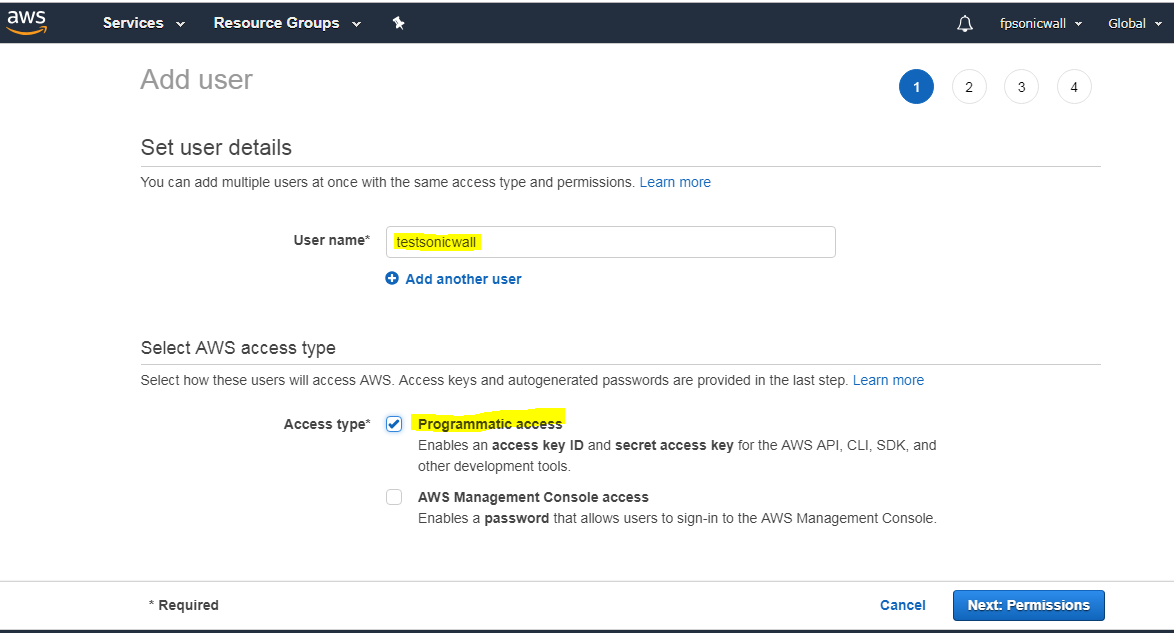Go to wizard step 1 circle

[916, 87]
